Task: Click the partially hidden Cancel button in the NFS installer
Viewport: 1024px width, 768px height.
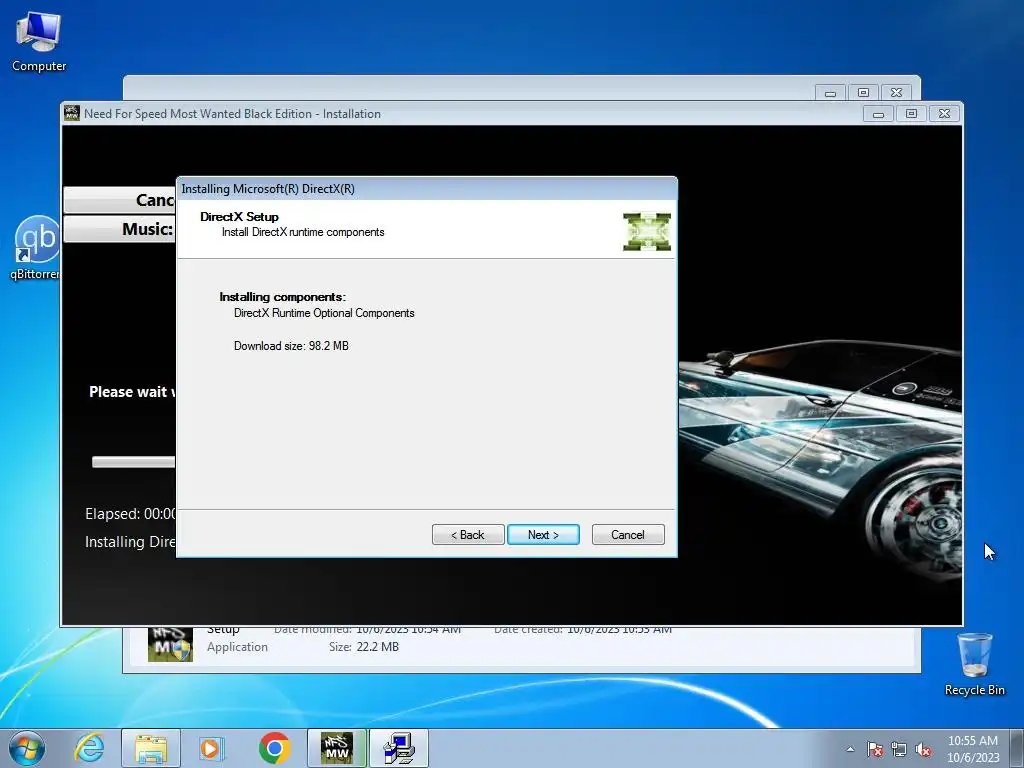Action: pos(120,200)
